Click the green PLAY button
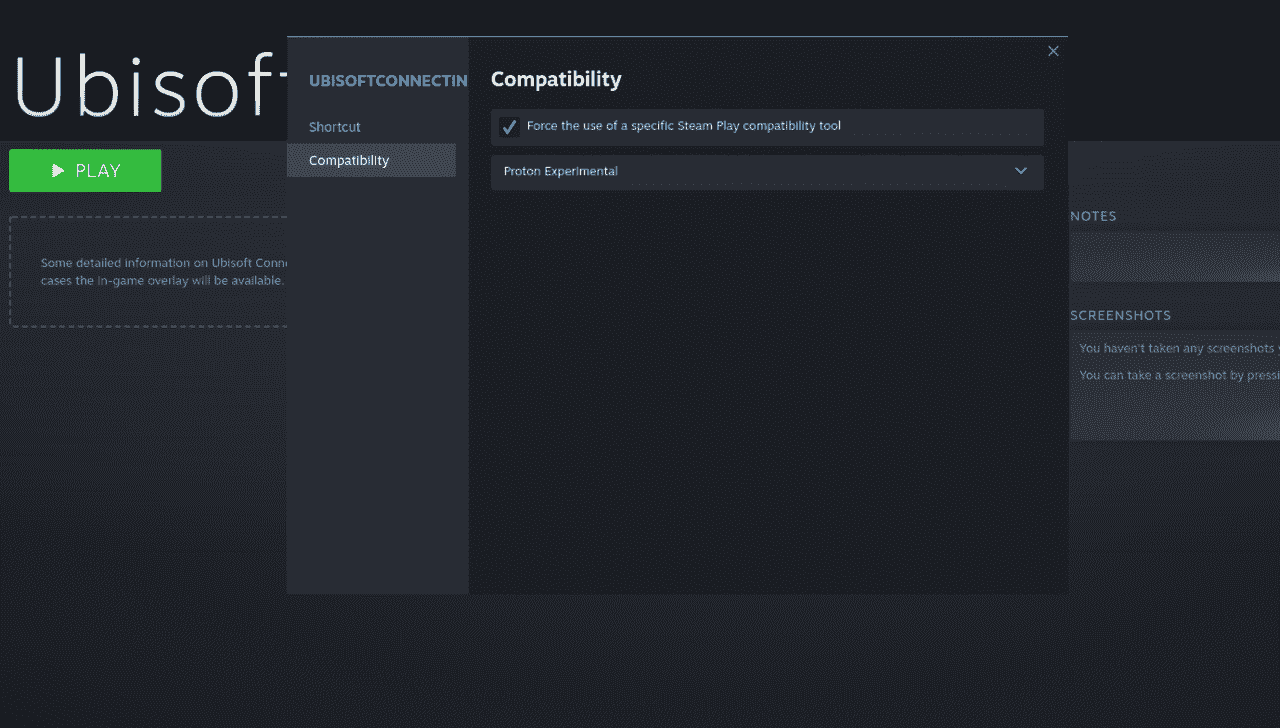The height and width of the screenshot is (728, 1280). click(x=85, y=171)
